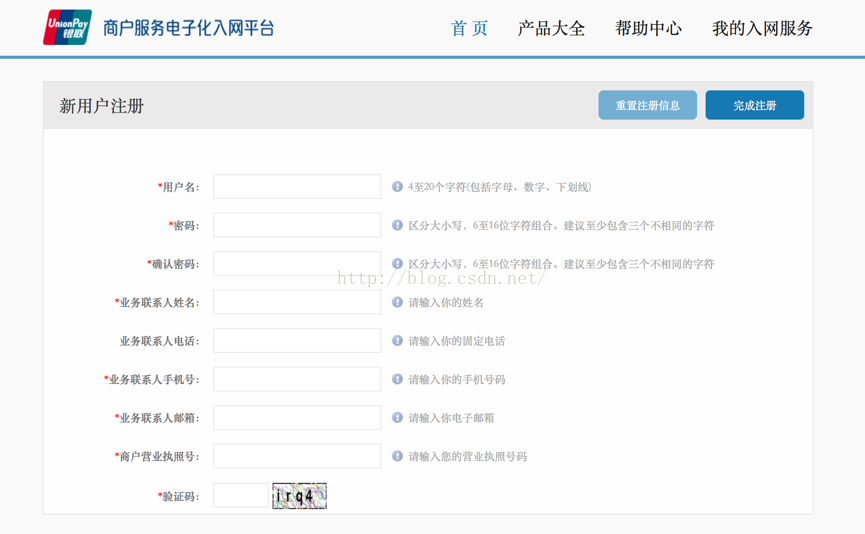Focus the 用户名 input field

click(297, 187)
